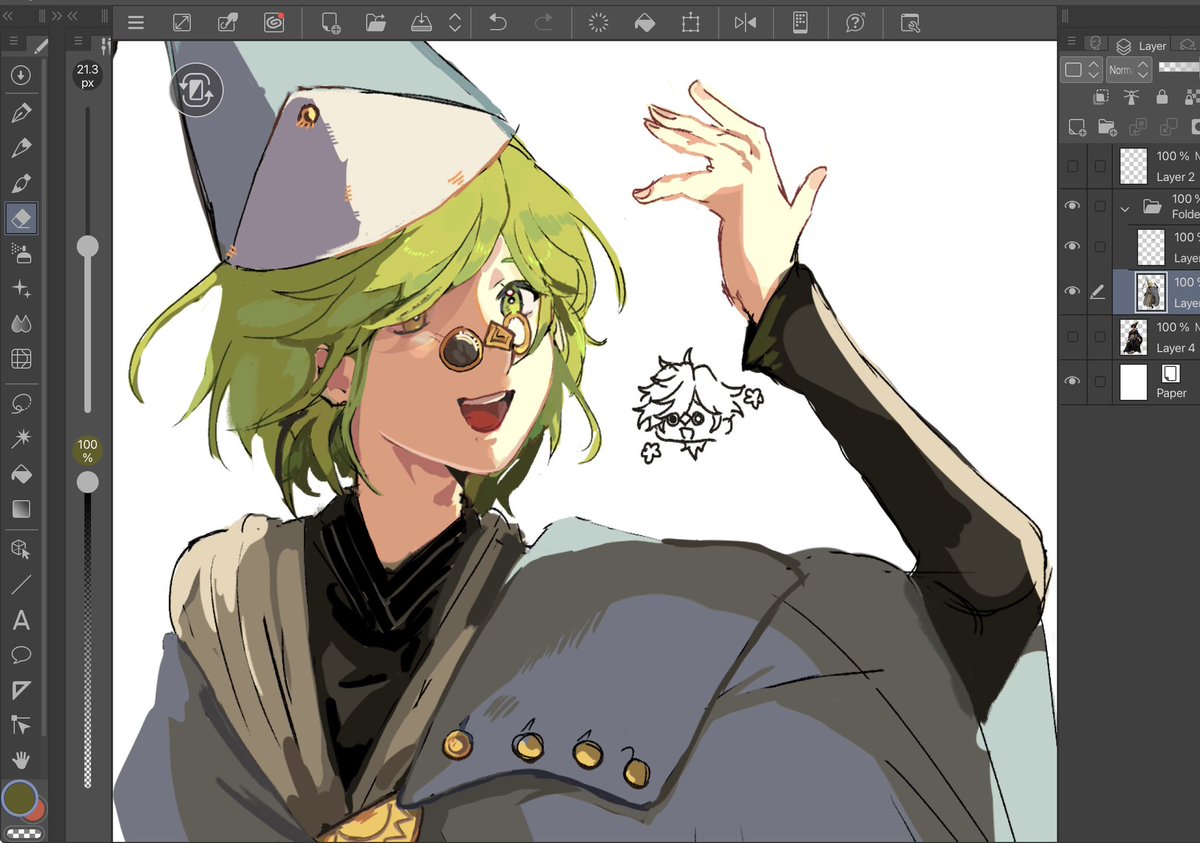Open the layer palette color dropdown

(x=1081, y=70)
